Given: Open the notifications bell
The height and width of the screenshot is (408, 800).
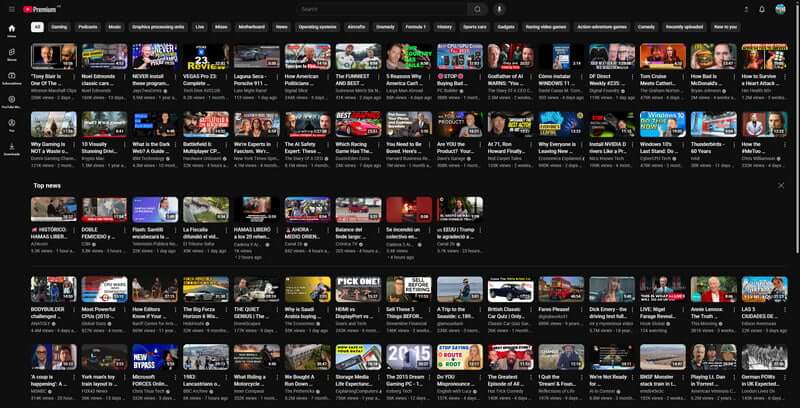Looking at the screenshot, I should [761, 9].
